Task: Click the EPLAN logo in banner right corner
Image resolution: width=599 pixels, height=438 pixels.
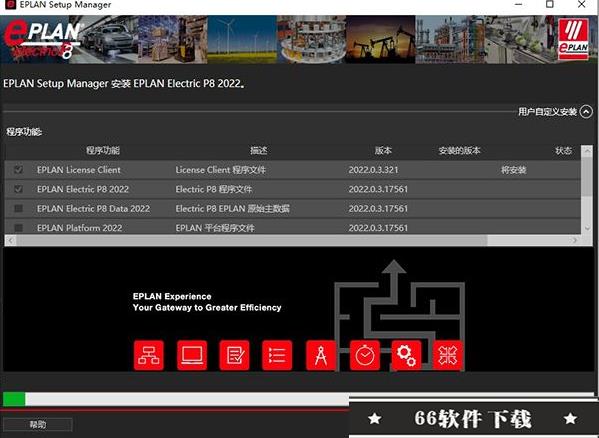Action: coord(573,40)
